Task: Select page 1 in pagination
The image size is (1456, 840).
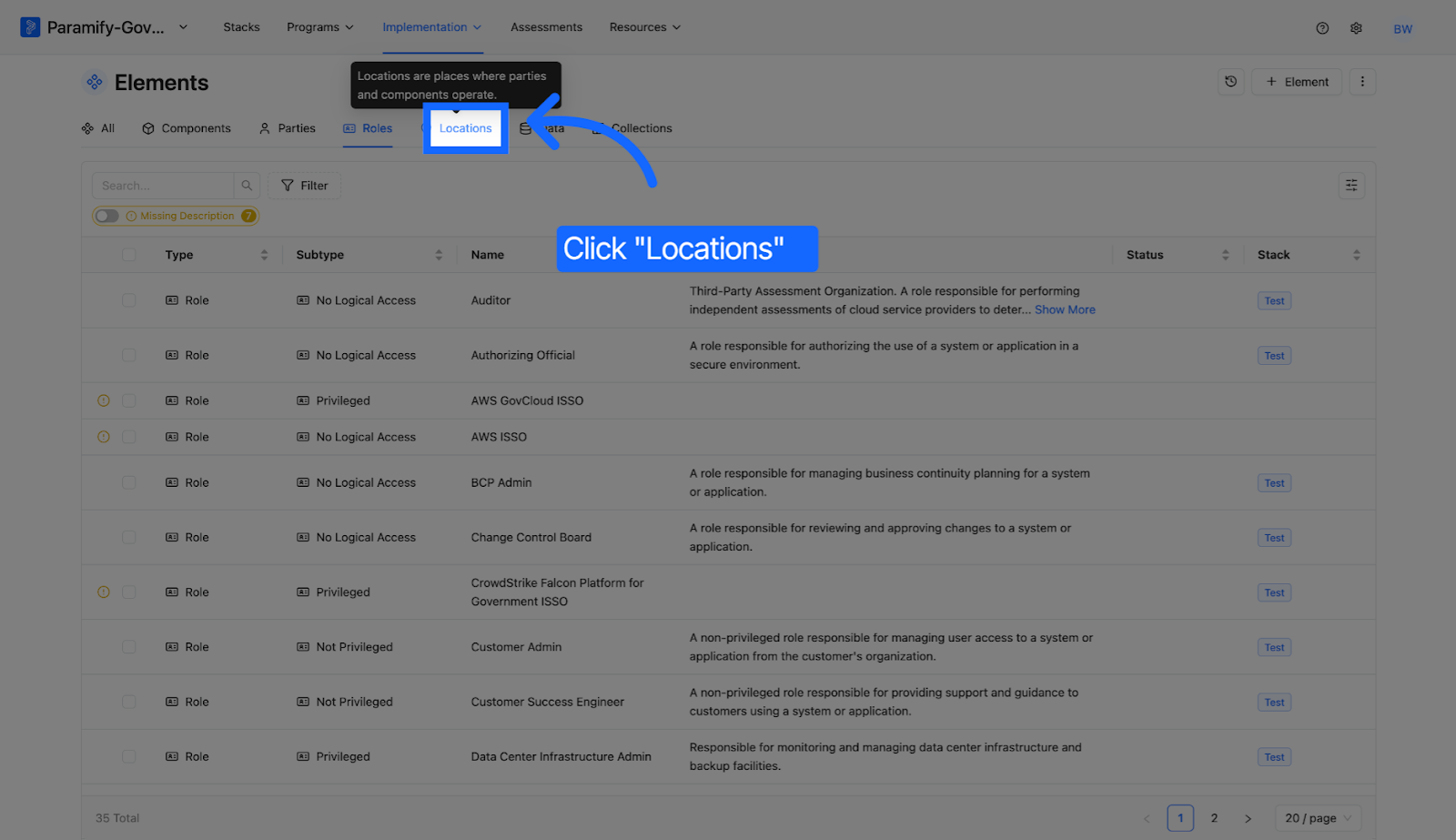Action: tap(1180, 818)
